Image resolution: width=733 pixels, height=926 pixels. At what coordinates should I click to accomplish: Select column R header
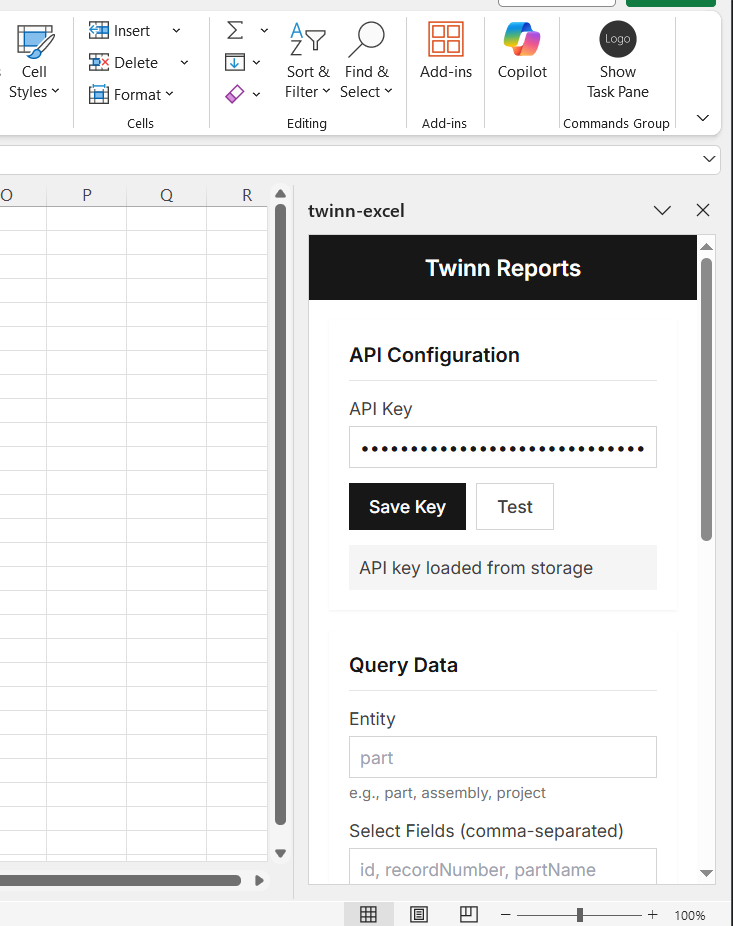coord(237,195)
